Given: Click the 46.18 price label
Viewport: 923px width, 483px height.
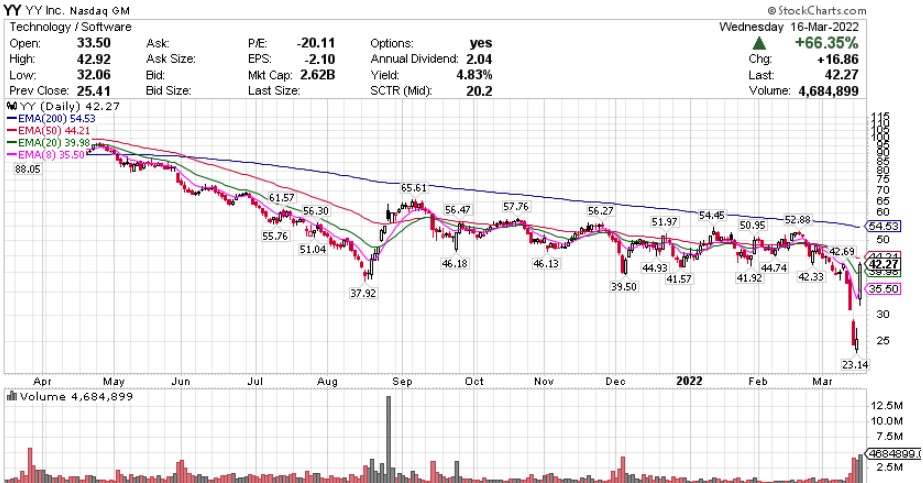Looking at the screenshot, I should pyautogui.click(x=455, y=264).
